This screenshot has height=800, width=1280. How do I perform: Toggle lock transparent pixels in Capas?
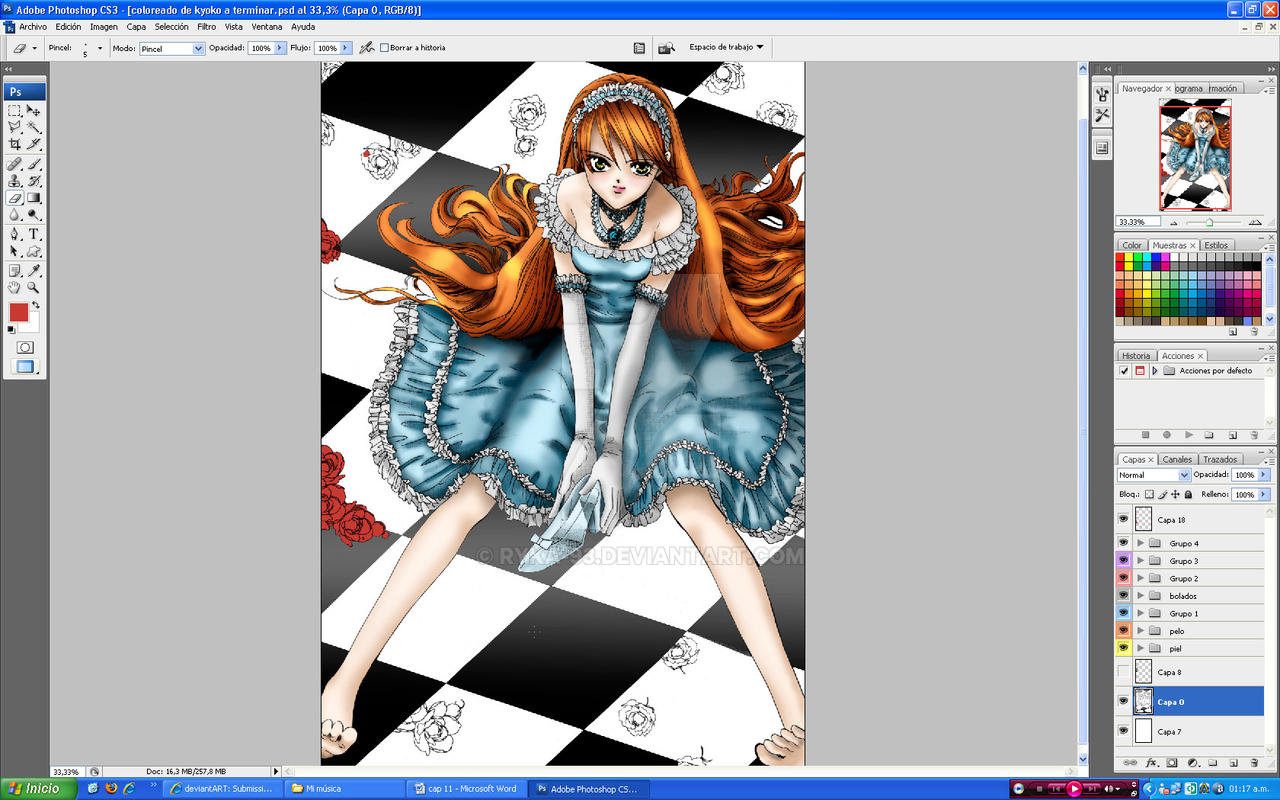coord(1149,494)
